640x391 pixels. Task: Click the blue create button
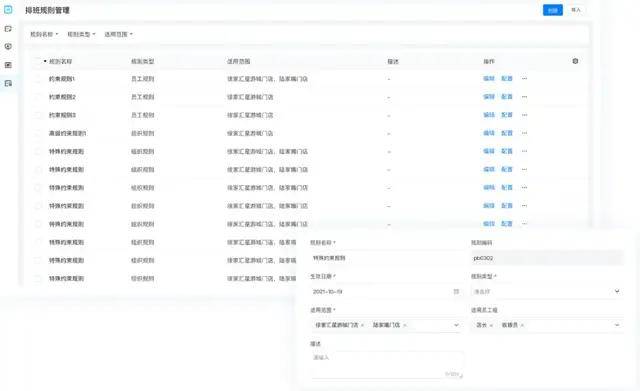[553, 10]
